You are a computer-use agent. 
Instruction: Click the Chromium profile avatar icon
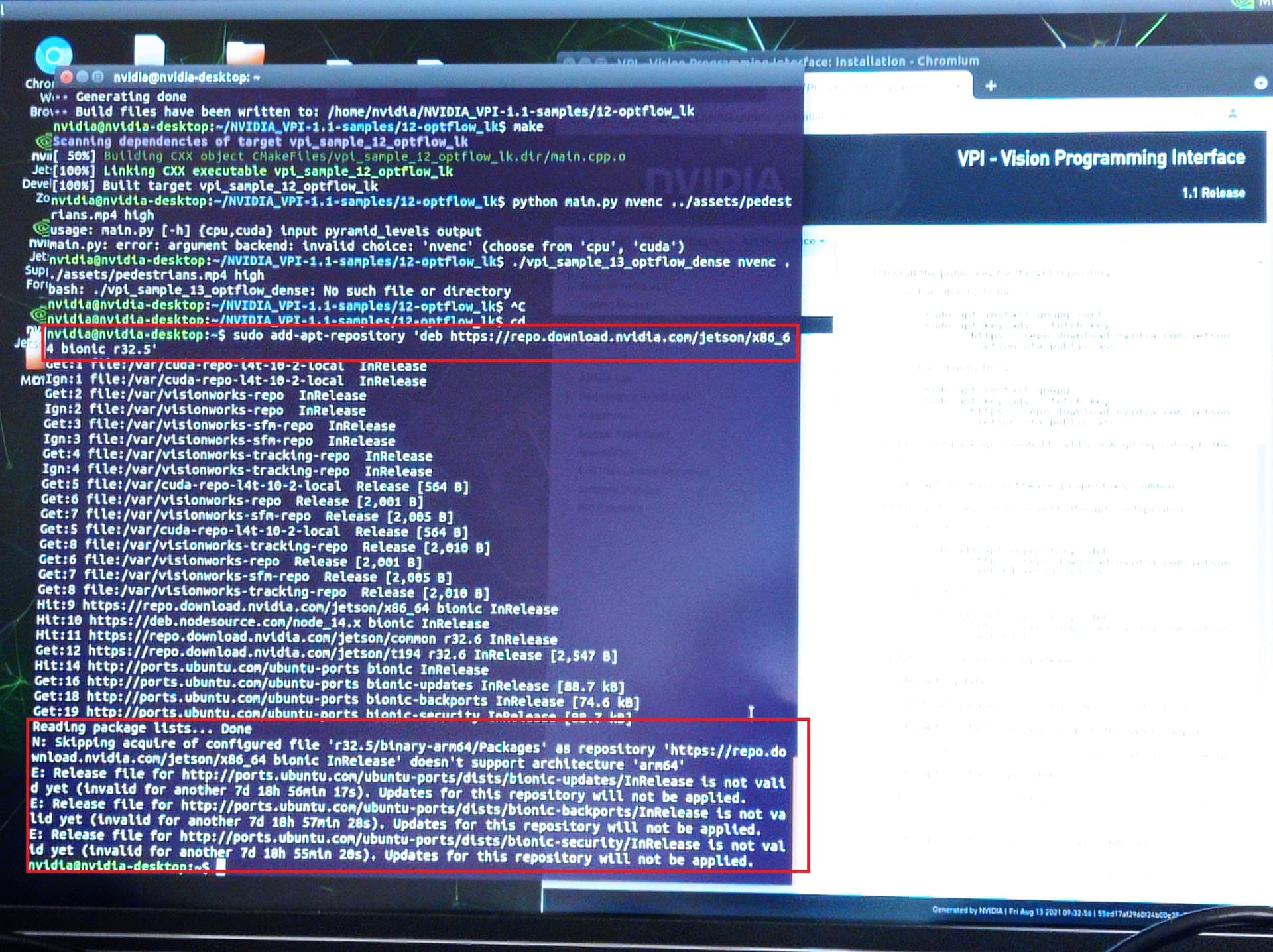coord(1233,114)
